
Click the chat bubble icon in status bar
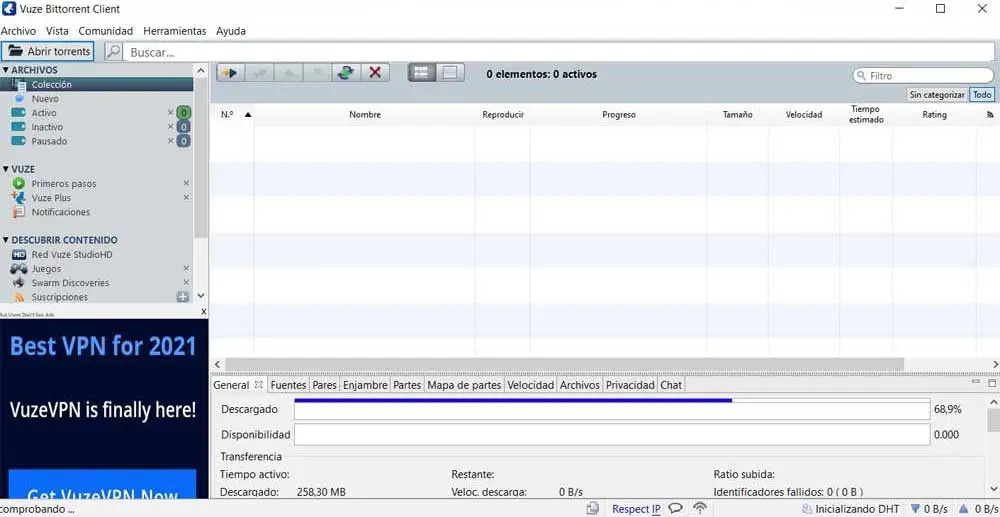pos(675,509)
